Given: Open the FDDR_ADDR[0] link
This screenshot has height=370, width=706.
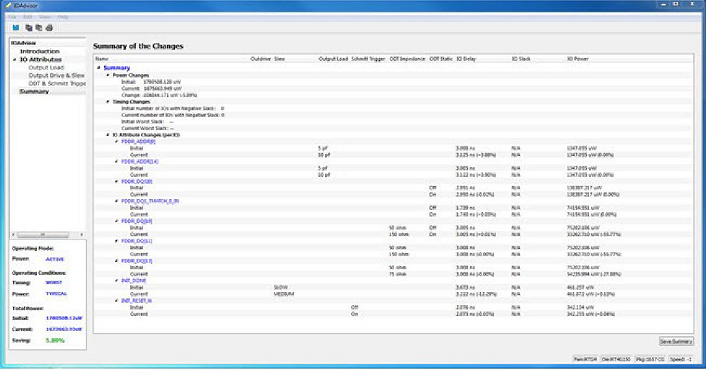Looking at the screenshot, I should 138,141.
